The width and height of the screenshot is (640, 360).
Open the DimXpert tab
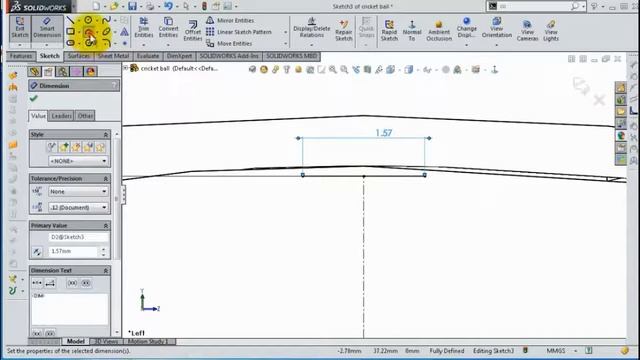pyautogui.click(x=179, y=56)
